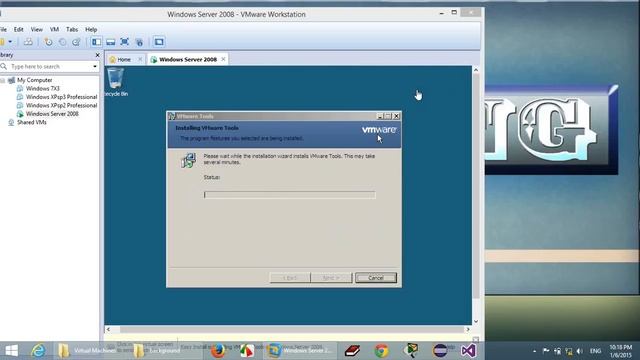640x360 pixels.
Task: Open the snapshot manager
Action: click(76, 42)
